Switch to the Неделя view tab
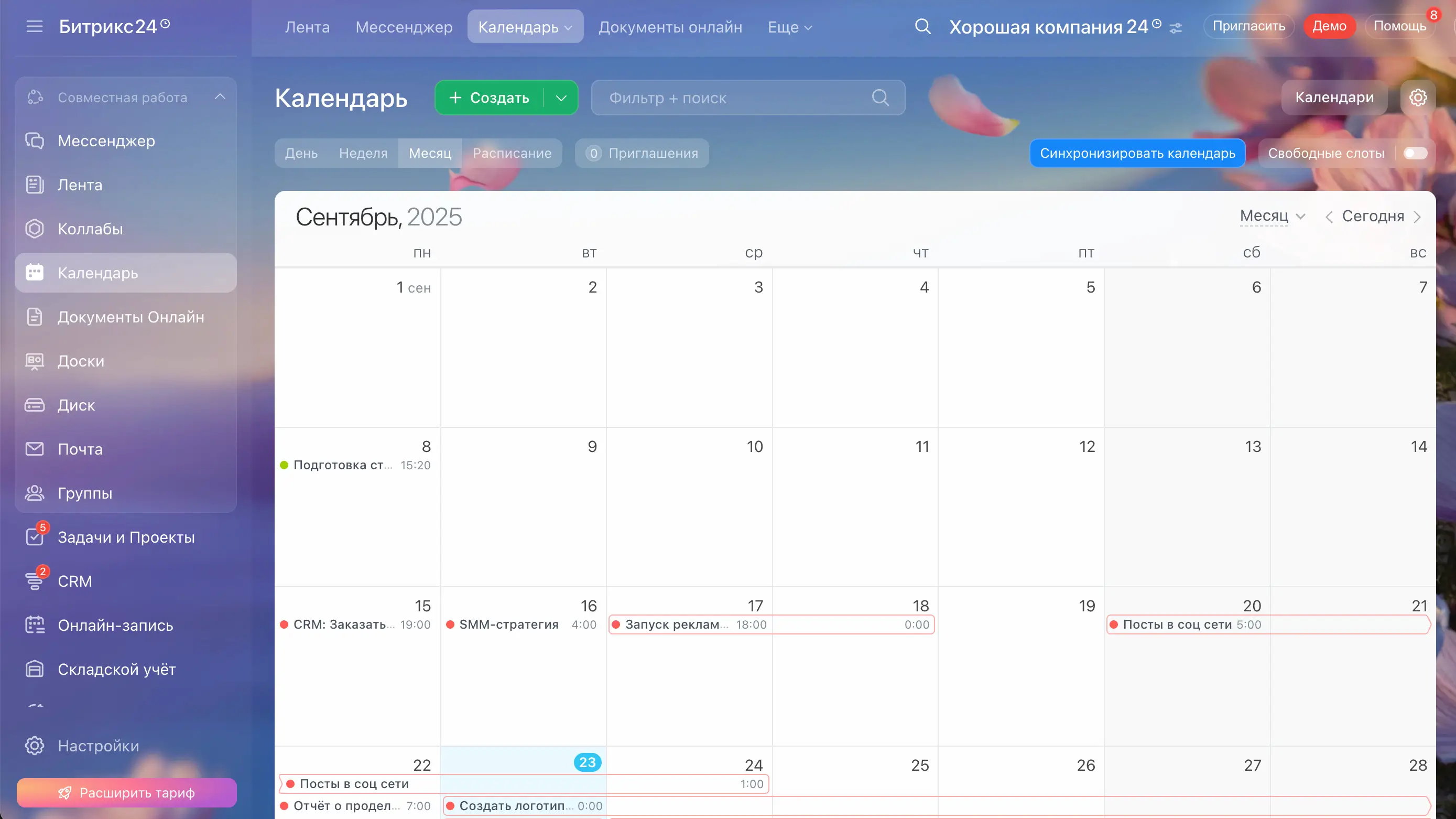The image size is (1456, 819). tap(363, 153)
